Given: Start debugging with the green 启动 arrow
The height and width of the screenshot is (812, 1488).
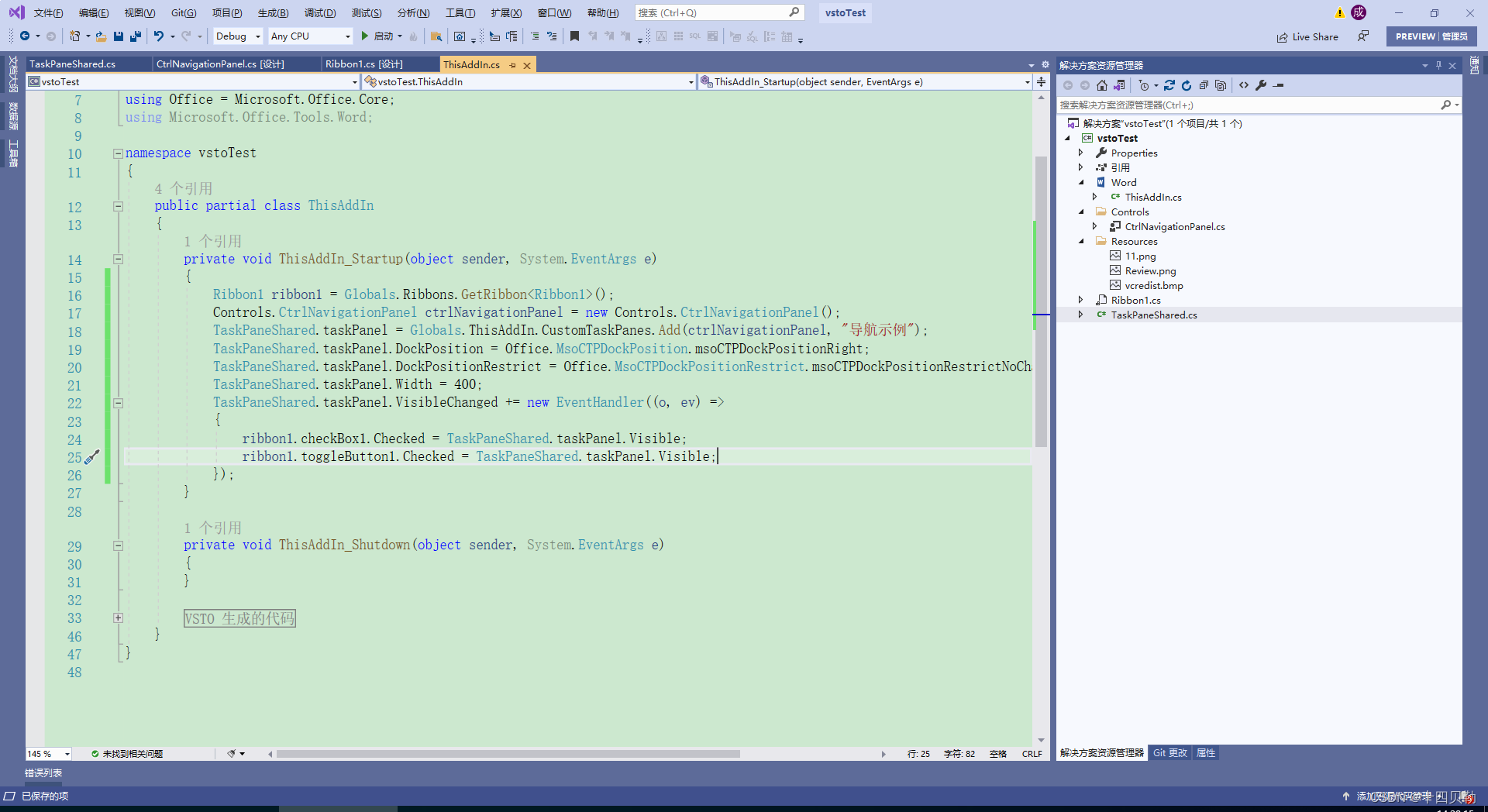Looking at the screenshot, I should [364, 36].
